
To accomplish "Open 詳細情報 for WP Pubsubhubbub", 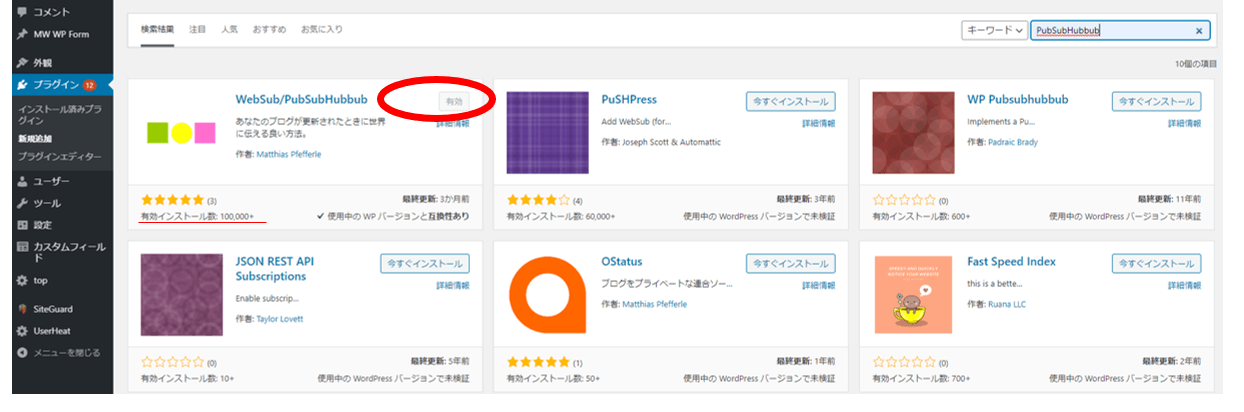I will click(1184, 124).
